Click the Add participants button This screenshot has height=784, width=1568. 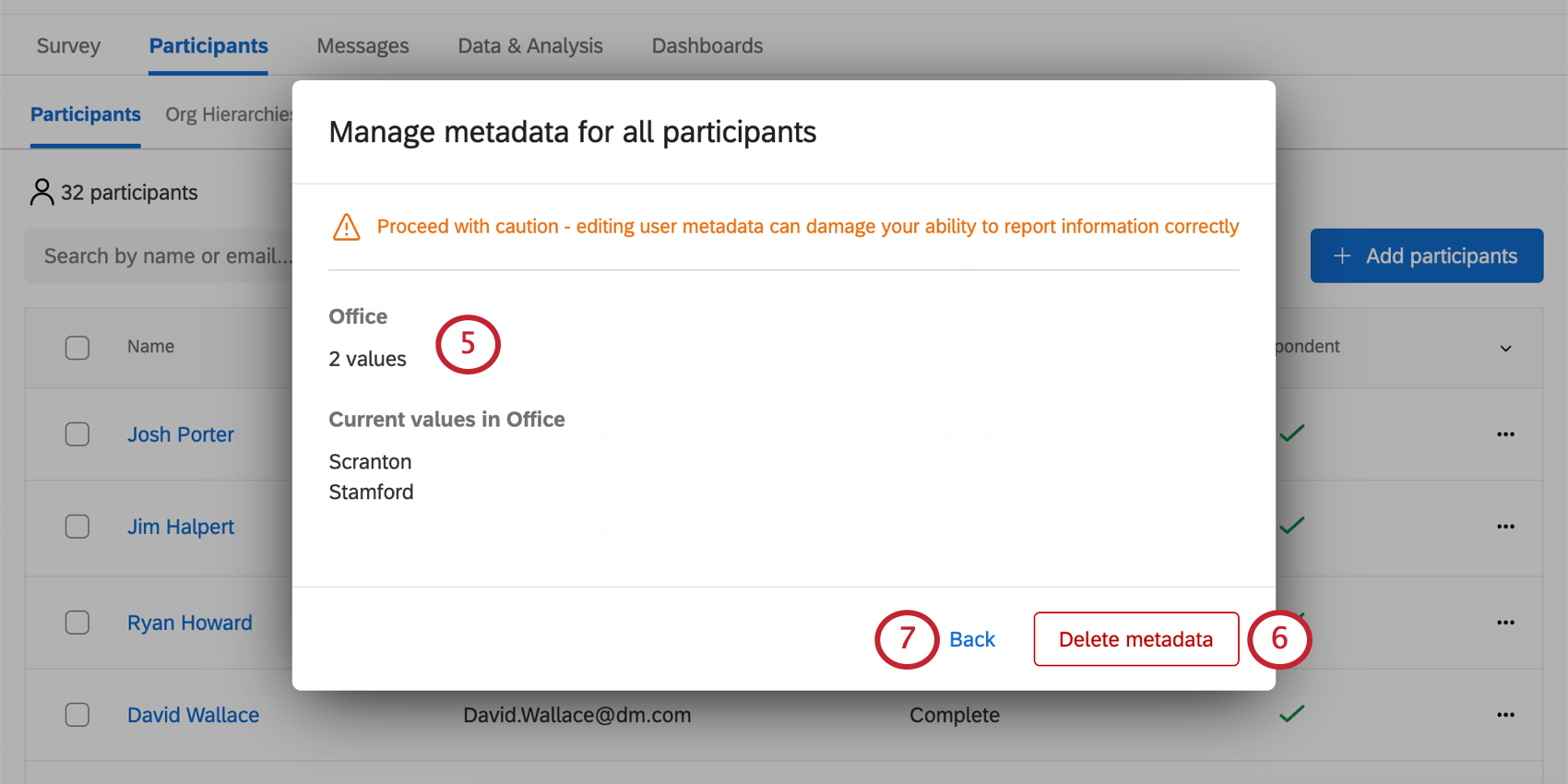[1426, 255]
